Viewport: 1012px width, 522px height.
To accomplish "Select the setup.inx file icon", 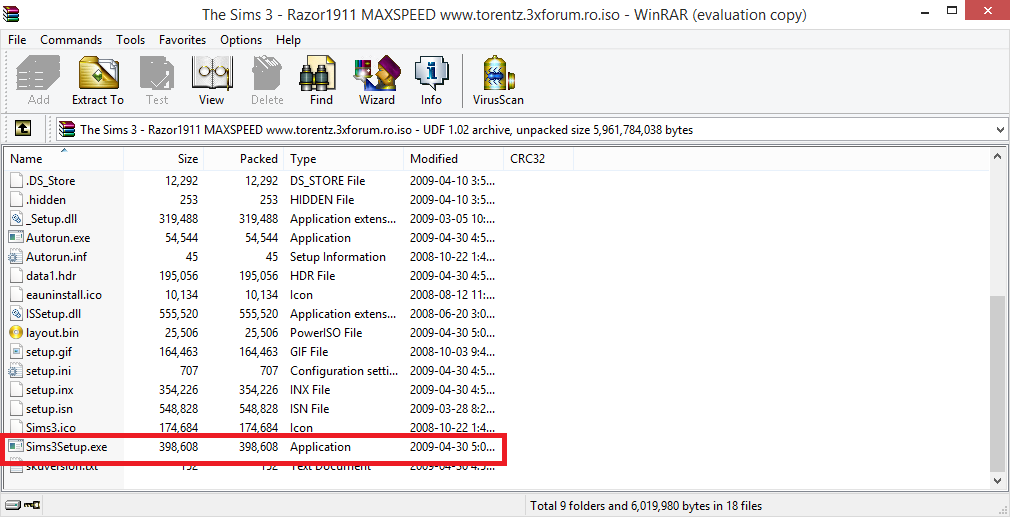I will (x=16, y=390).
